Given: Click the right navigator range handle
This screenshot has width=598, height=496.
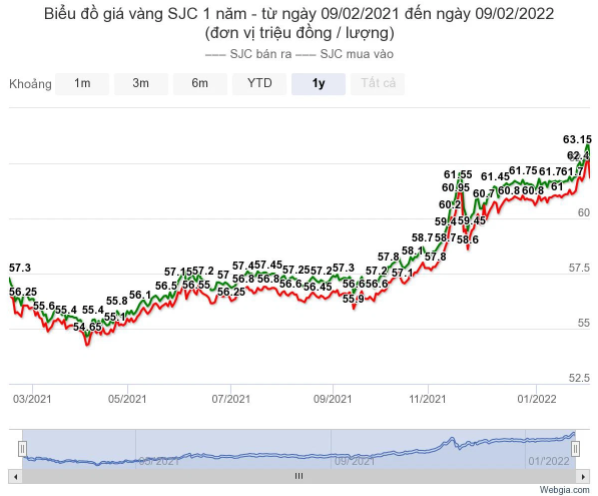Looking at the screenshot, I should pyautogui.click(x=575, y=449).
